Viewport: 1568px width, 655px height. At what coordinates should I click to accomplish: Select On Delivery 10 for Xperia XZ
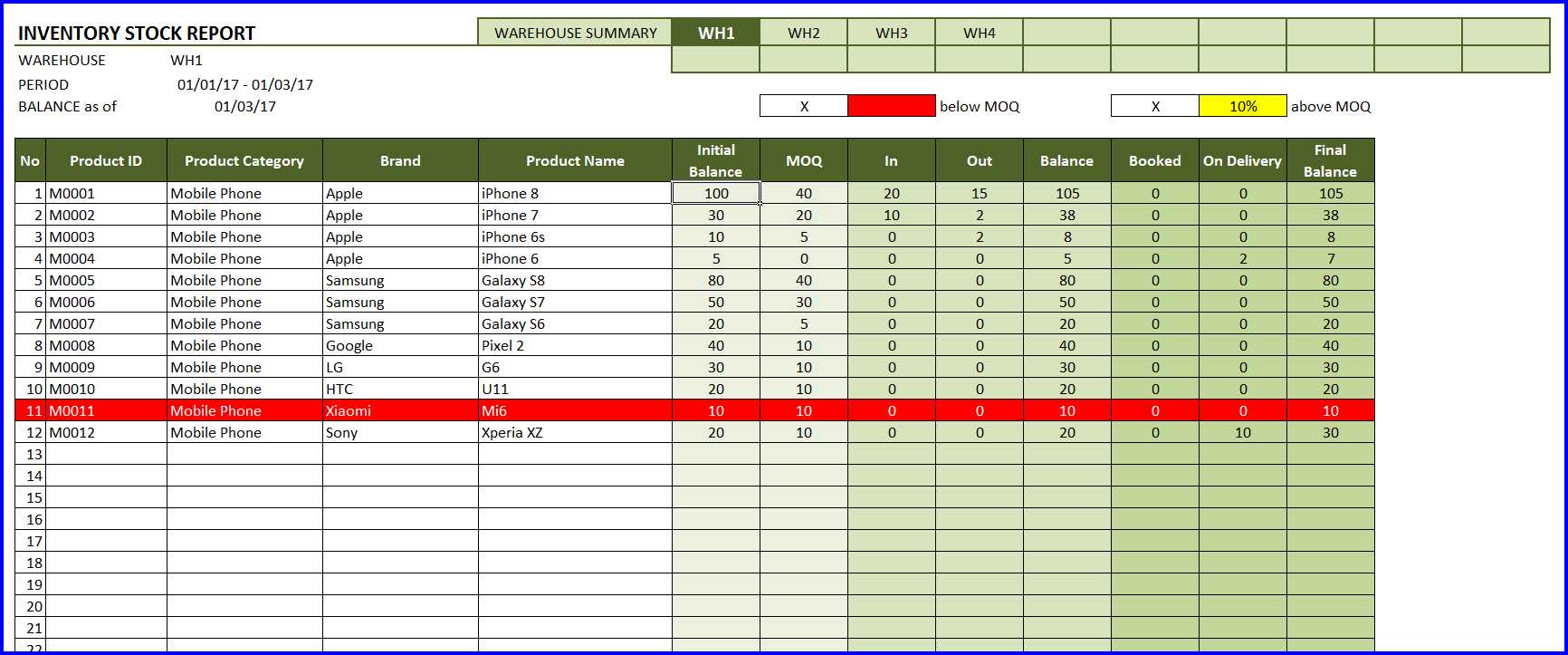click(x=1243, y=432)
